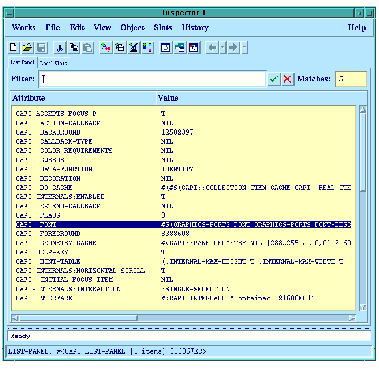Click the grayed save disk icon
379x369 pixels.
pos(42,47)
